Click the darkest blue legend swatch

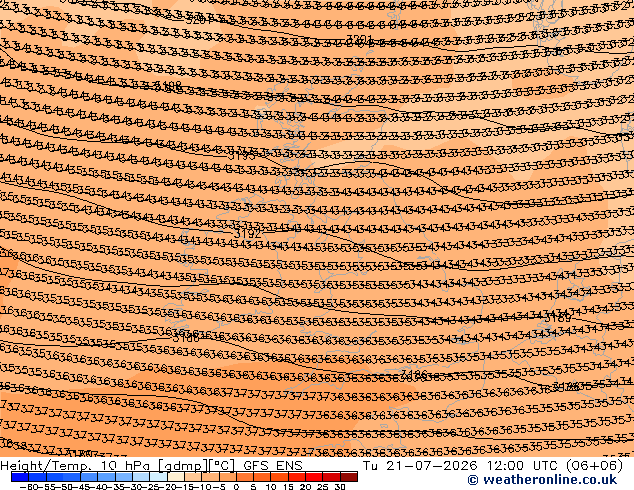pyautogui.click(x=20, y=477)
